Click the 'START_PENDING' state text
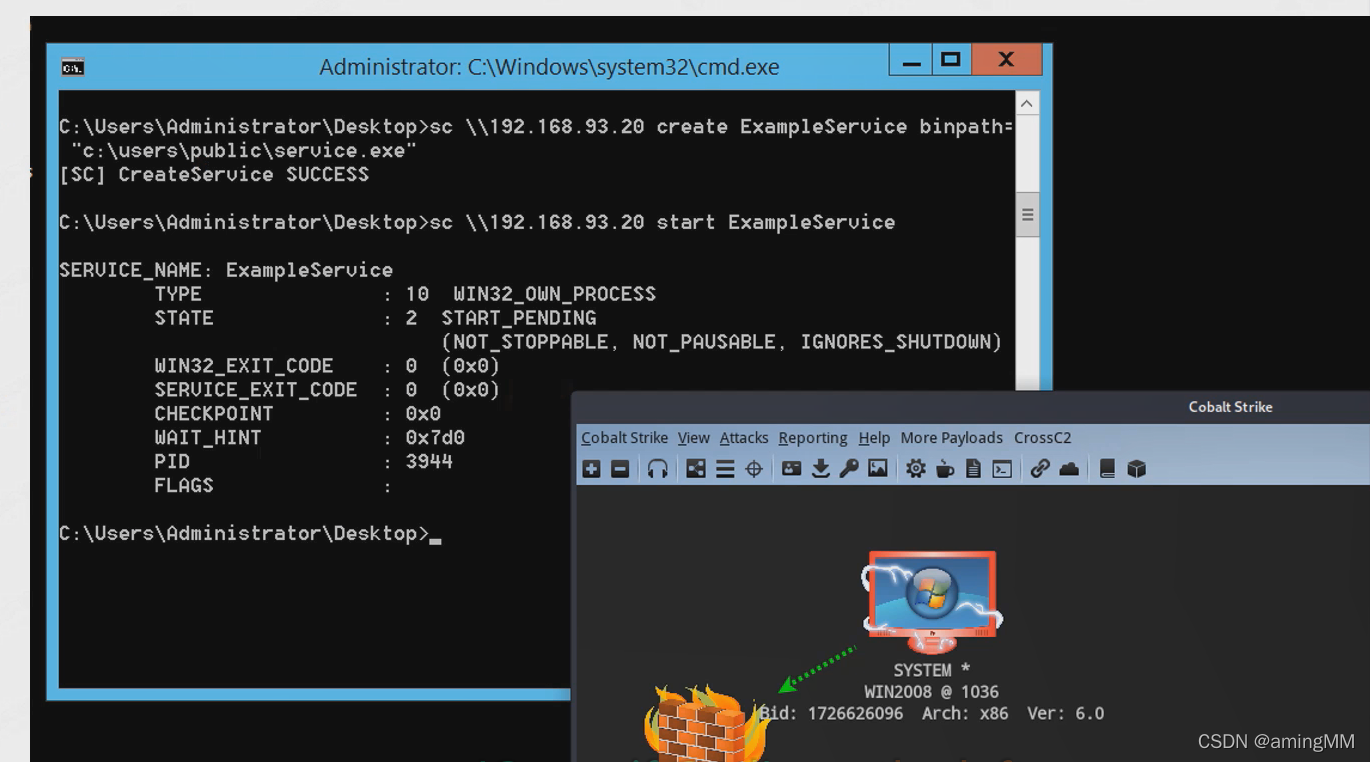Viewport: 1370px width, 762px height. [519, 318]
